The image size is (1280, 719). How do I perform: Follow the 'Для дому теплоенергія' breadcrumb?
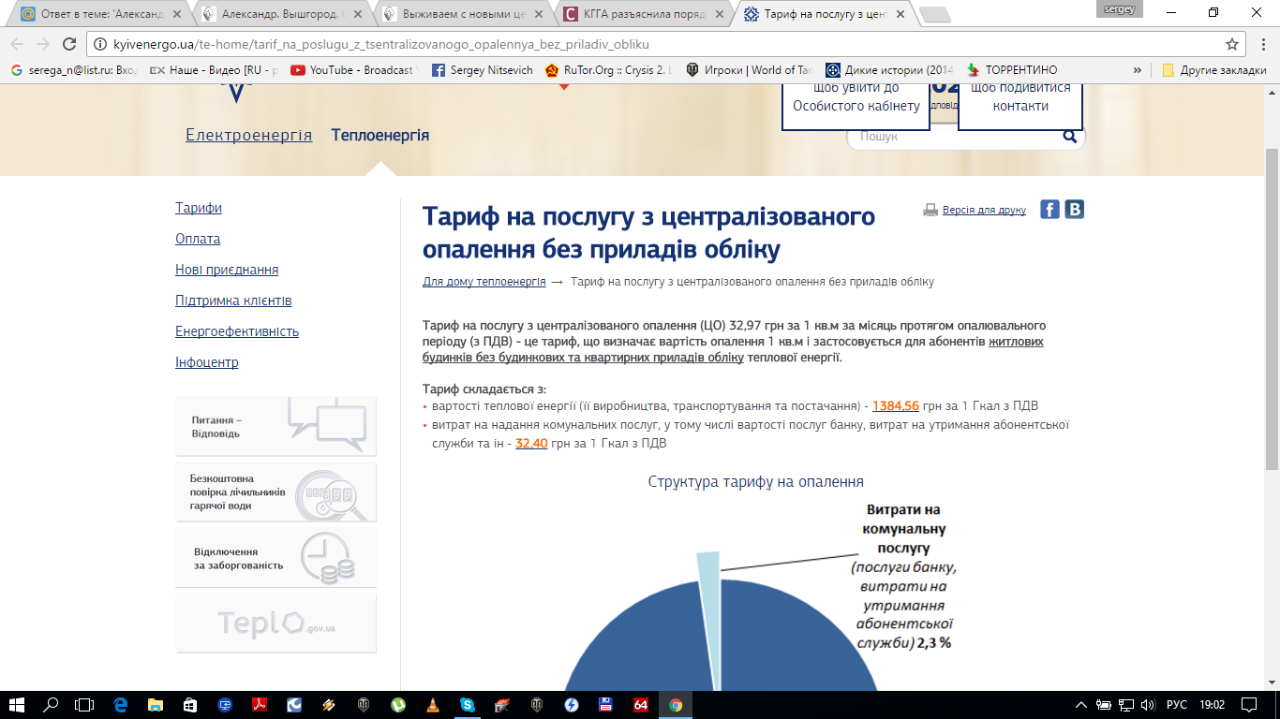click(484, 282)
